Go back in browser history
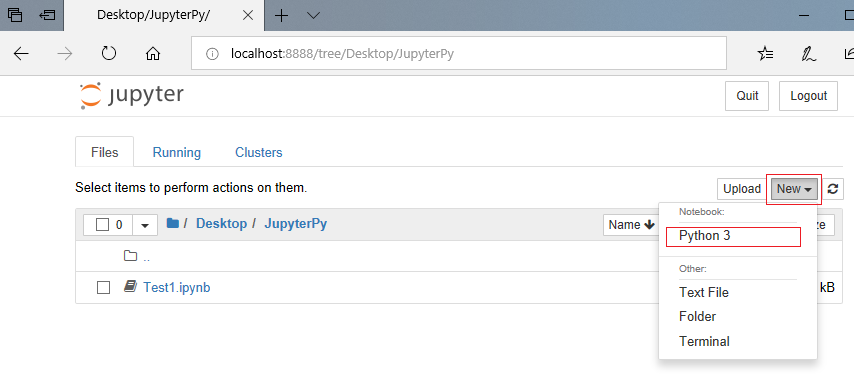Viewport: 854px width, 374px height. click(x=21, y=53)
